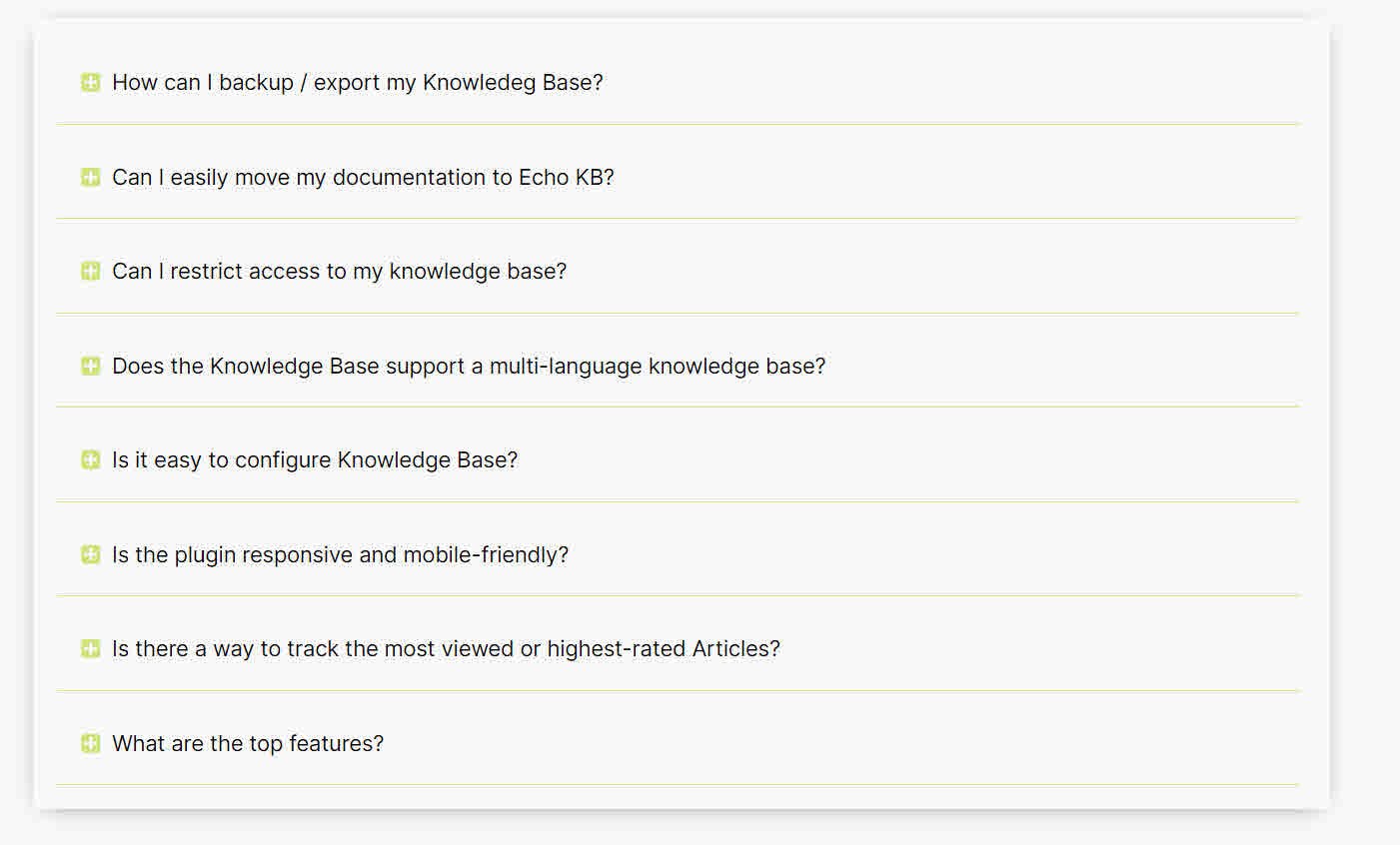The height and width of the screenshot is (845, 1400).
Task: Expand plus icon beside top features question
Action: (x=90, y=743)
